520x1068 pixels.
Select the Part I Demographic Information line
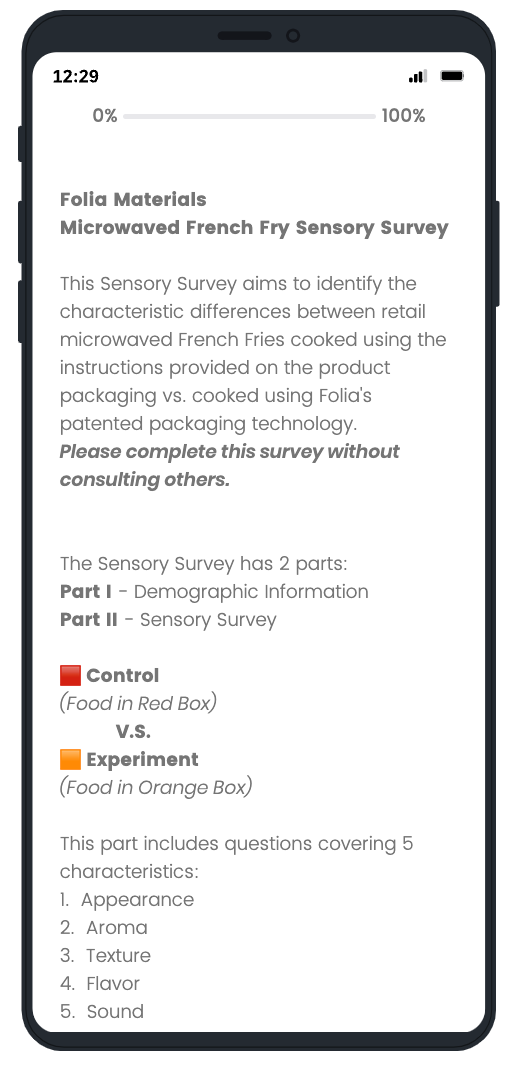[214, 592]
